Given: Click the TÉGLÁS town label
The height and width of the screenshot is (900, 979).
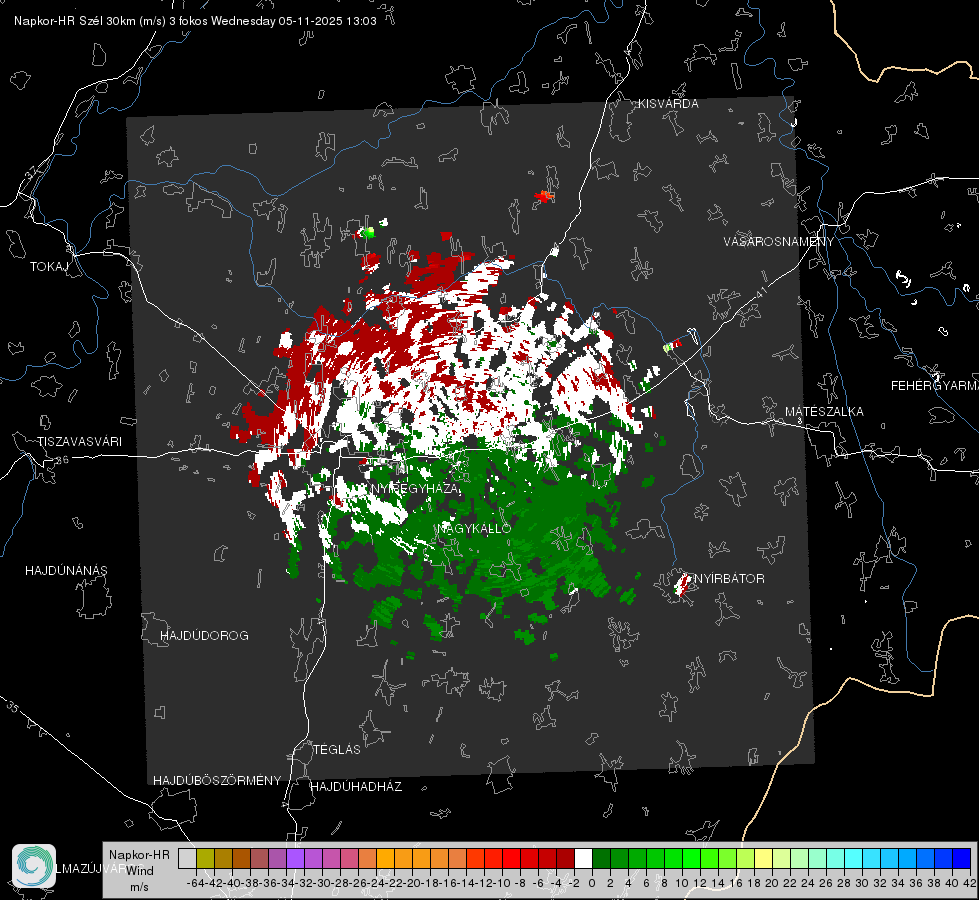Looking at the screenshot, I should click(x=337, y=750).
